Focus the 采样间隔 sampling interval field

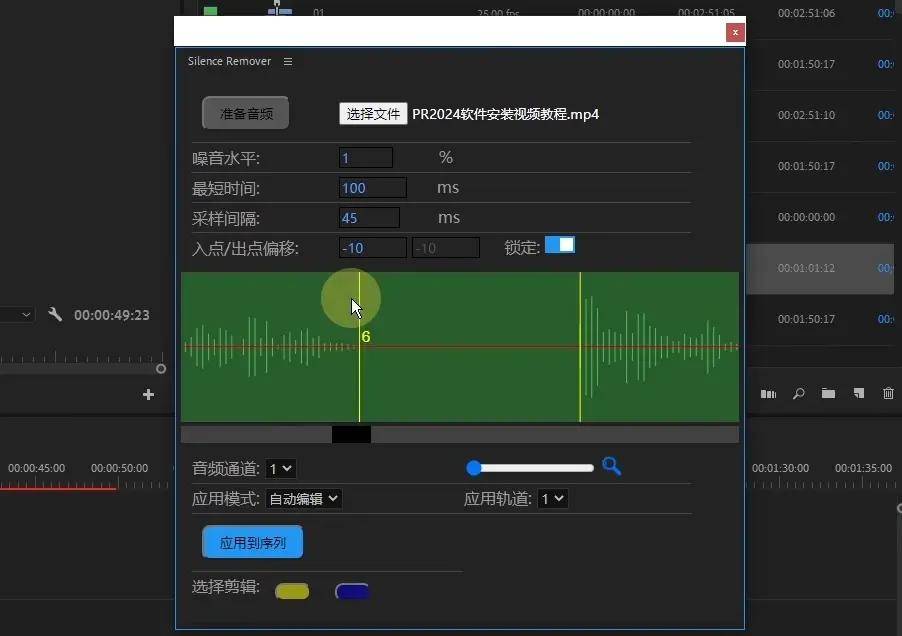(x=369, y=217)
